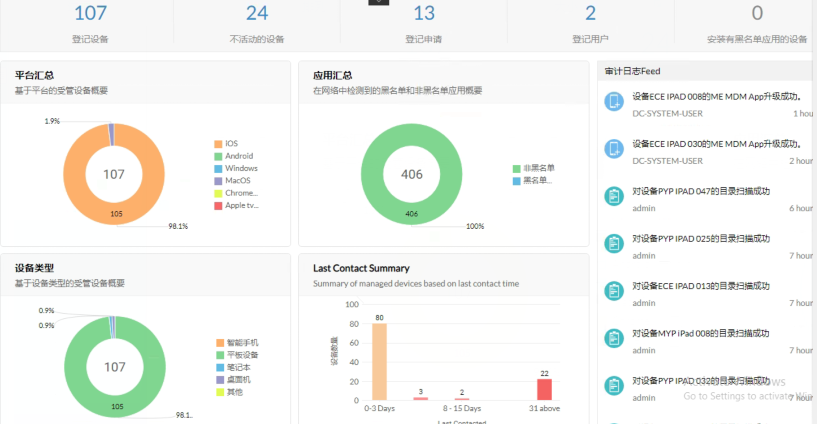This screenshot has width=817, height=424.
Task: Toggle iOS legend in platform summary chart
Action: tap(226, 143)
